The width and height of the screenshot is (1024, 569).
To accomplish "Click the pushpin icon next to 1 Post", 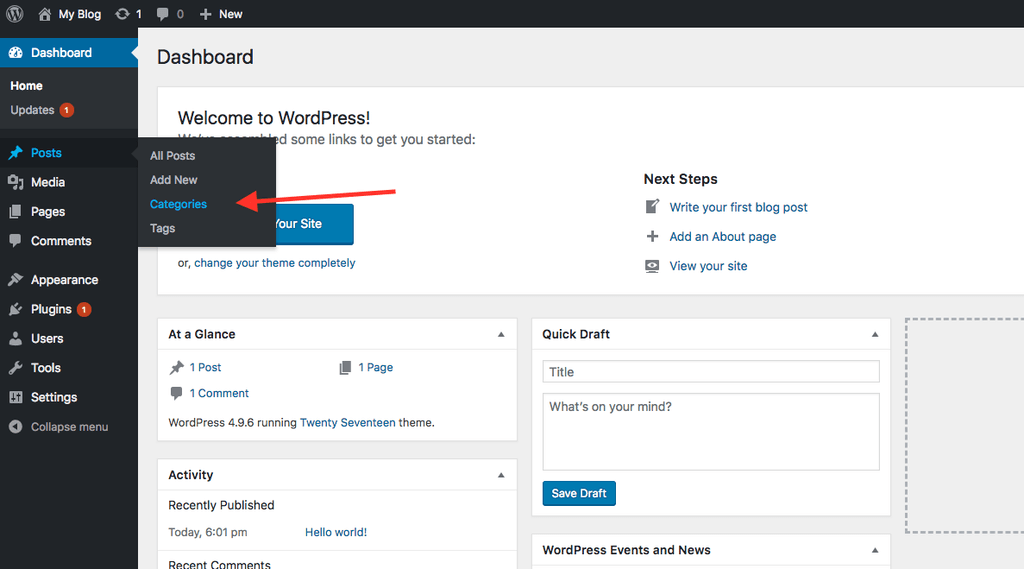I will pos(176,368).
